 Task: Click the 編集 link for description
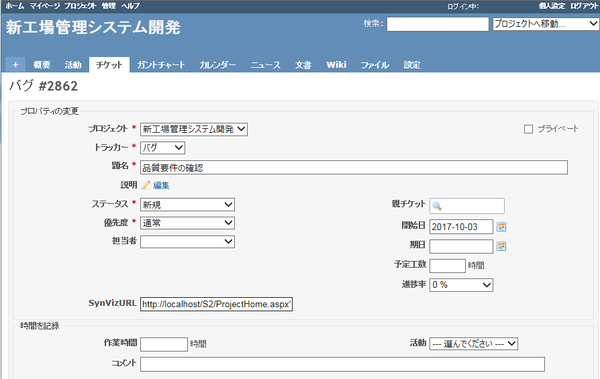[x=161, y=186]
